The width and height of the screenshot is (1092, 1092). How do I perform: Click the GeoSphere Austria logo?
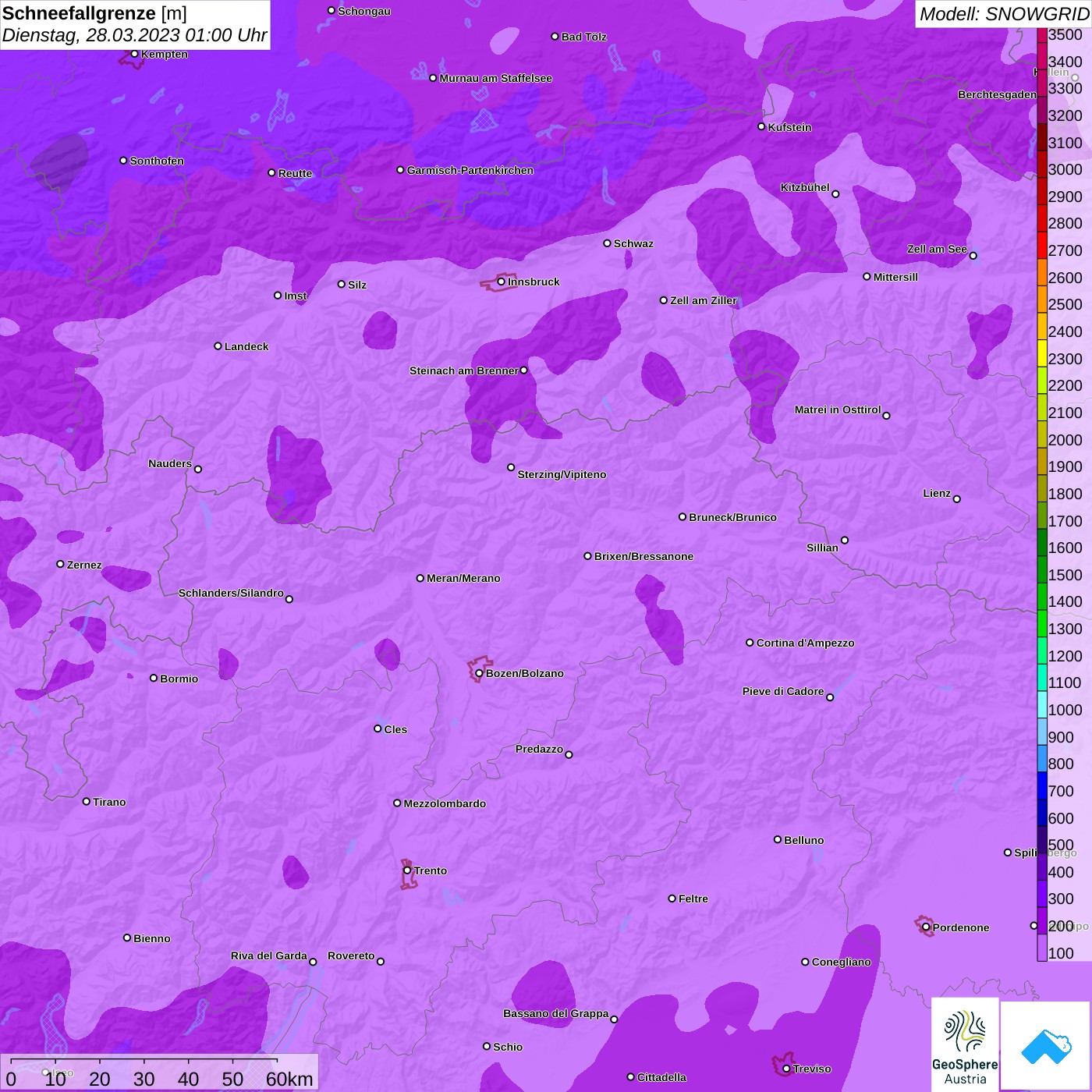click(x=965, y=1044)
